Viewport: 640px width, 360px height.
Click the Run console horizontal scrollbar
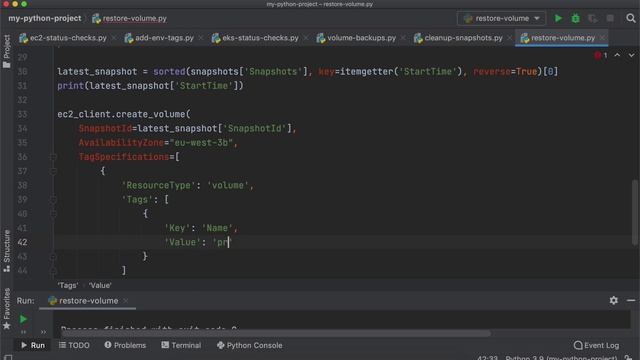click(x=276, y=333)
